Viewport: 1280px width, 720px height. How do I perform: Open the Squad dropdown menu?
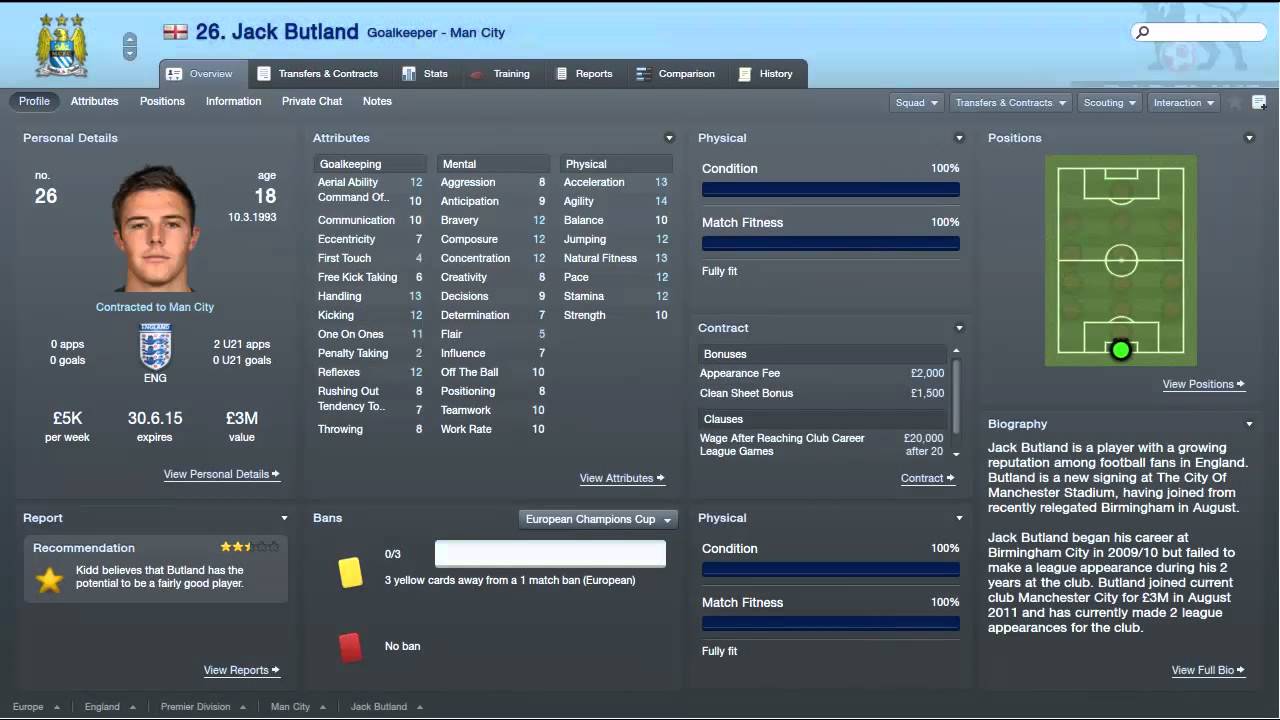coord(917,102)
